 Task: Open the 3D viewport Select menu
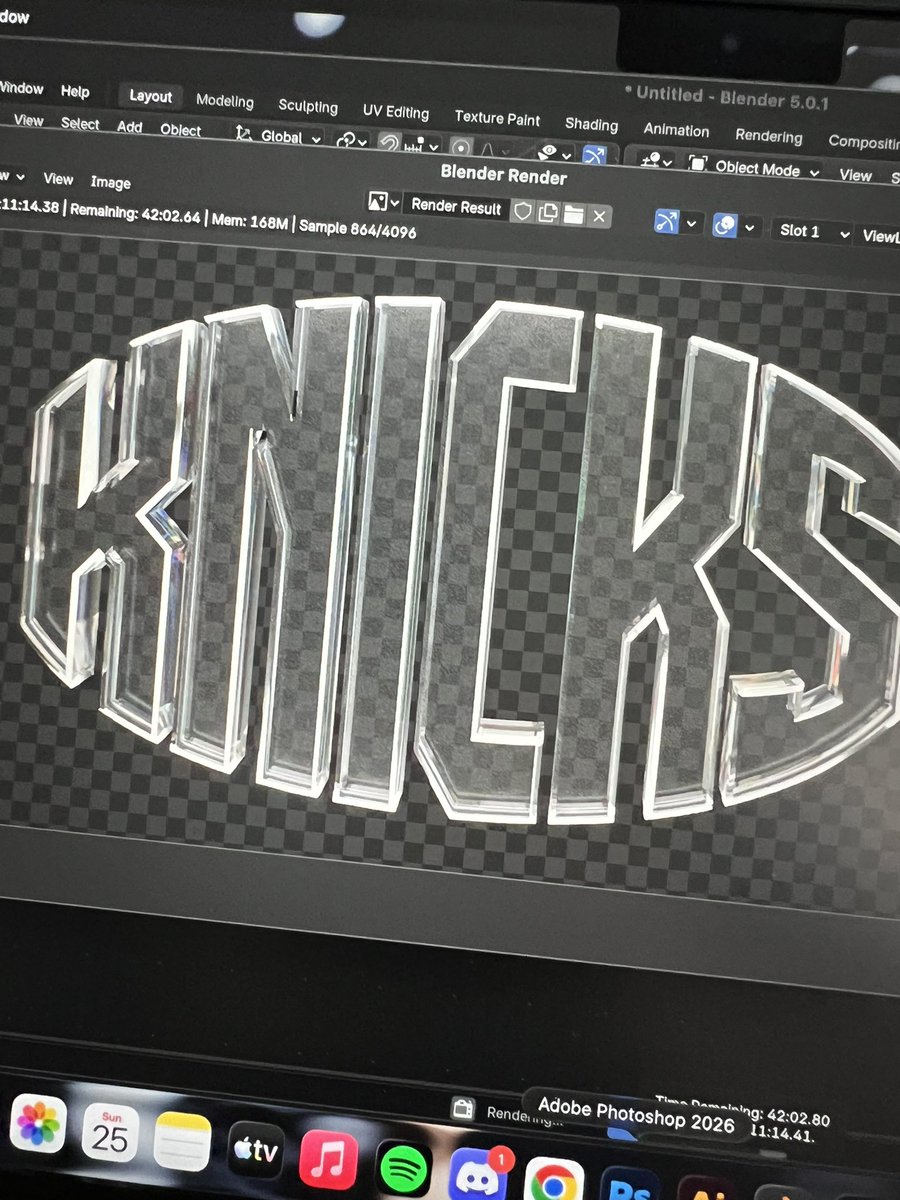[80, 124]
